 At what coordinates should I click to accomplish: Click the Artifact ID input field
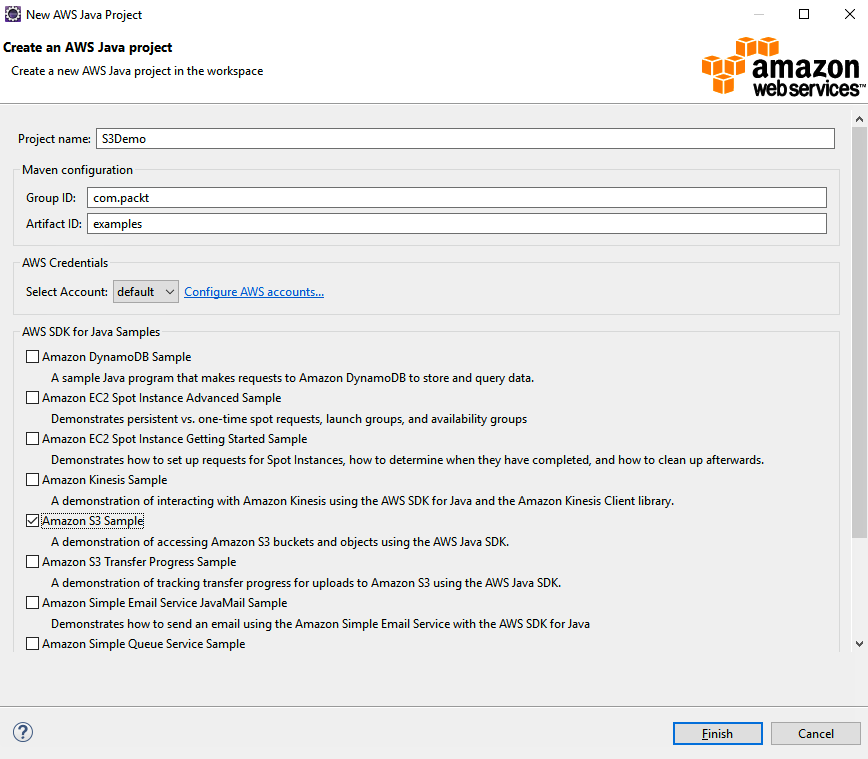[457, 224]
